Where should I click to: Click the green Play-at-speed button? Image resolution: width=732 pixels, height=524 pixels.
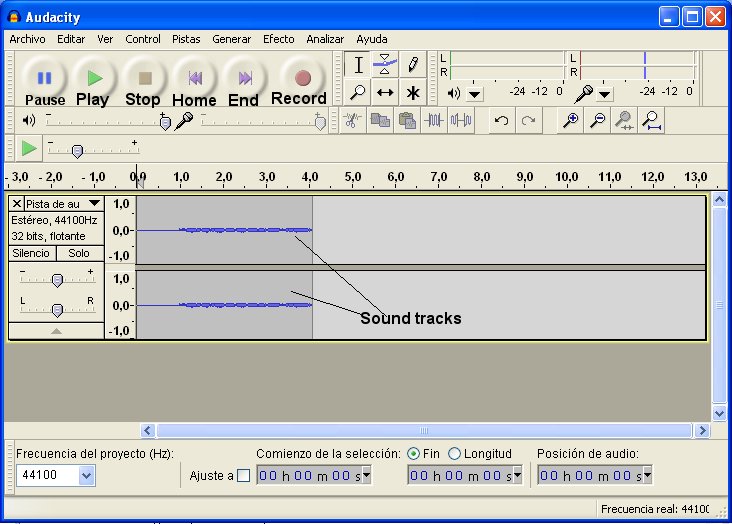pyautogui.click(x=29, y=149)
